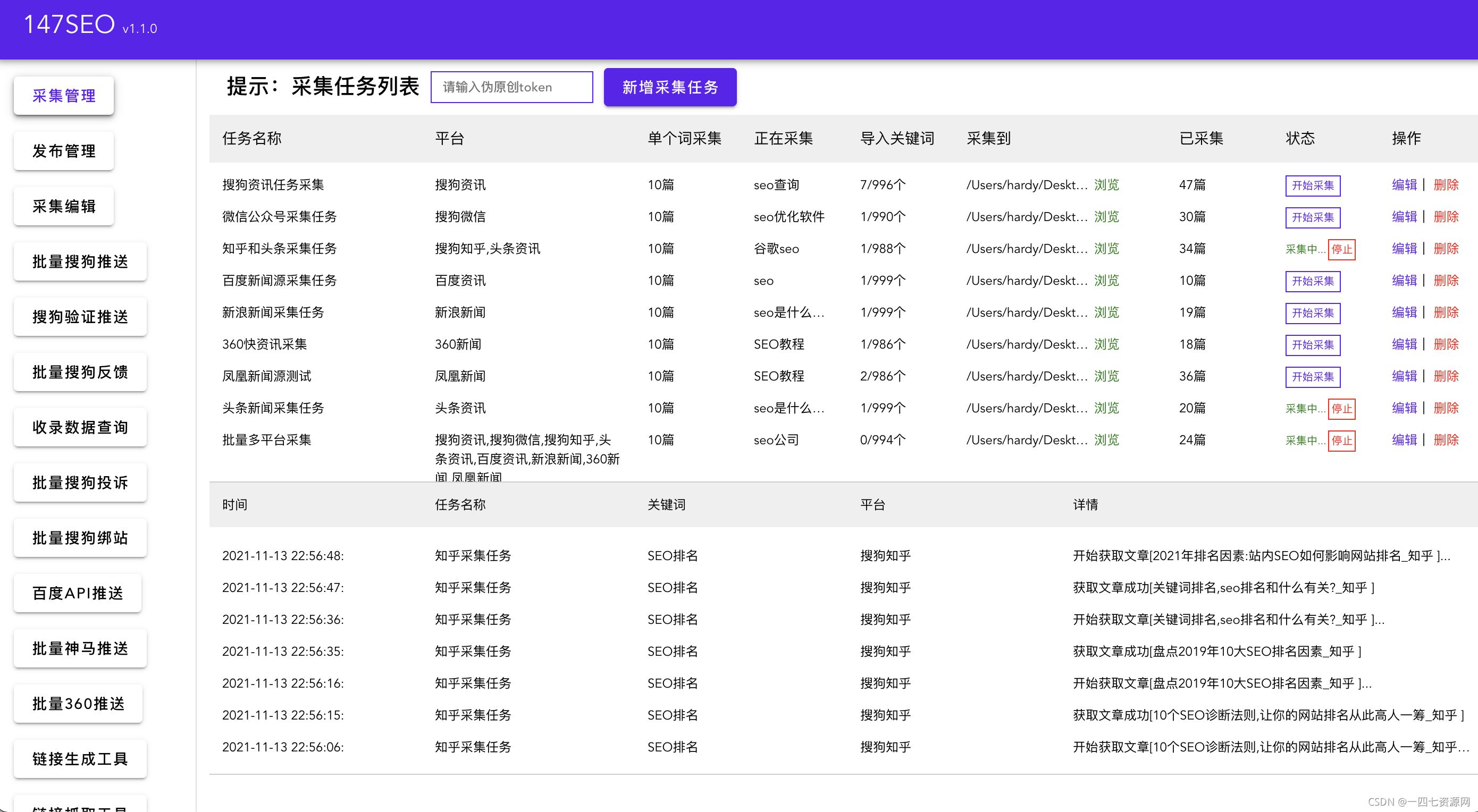Start collection for 百度新闻源采集任务
The height and width of the screenshot is (812, 1478).
[1313, 281]
